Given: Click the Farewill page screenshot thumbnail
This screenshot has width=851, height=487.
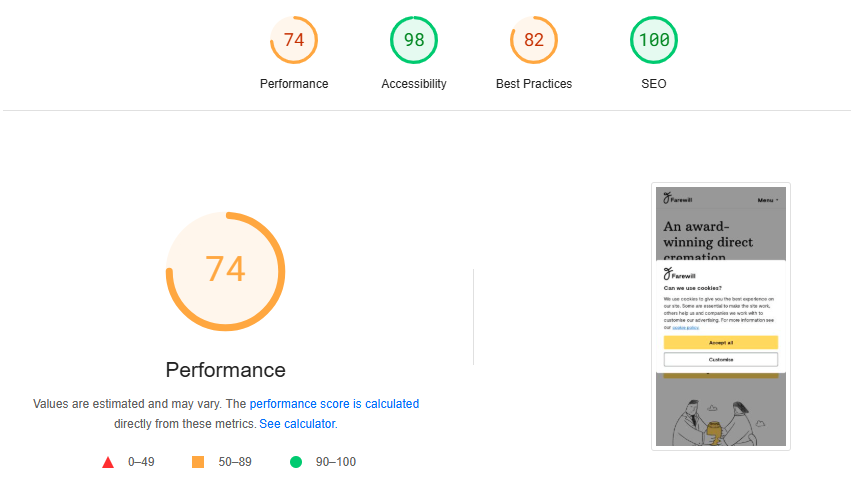Looking at the screenshot, I should (721, 317).
